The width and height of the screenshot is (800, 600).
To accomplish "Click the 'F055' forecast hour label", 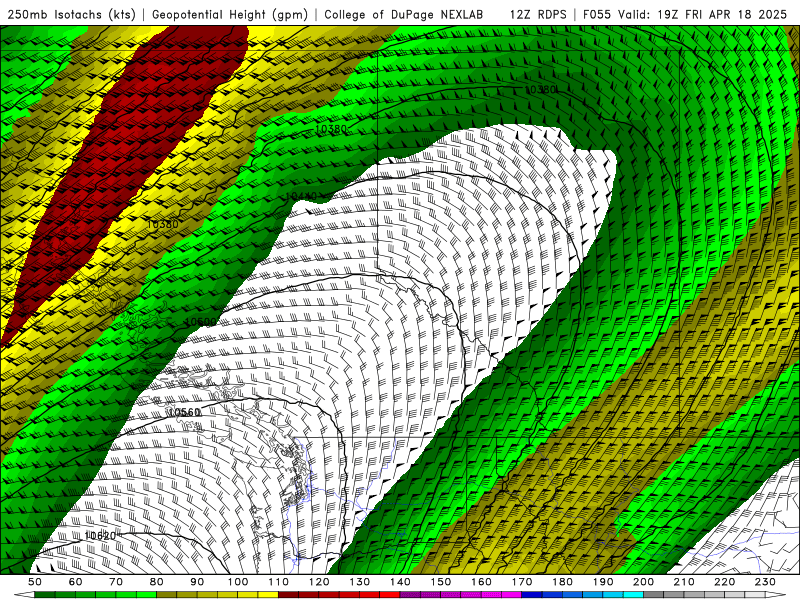I will [597, 15].
